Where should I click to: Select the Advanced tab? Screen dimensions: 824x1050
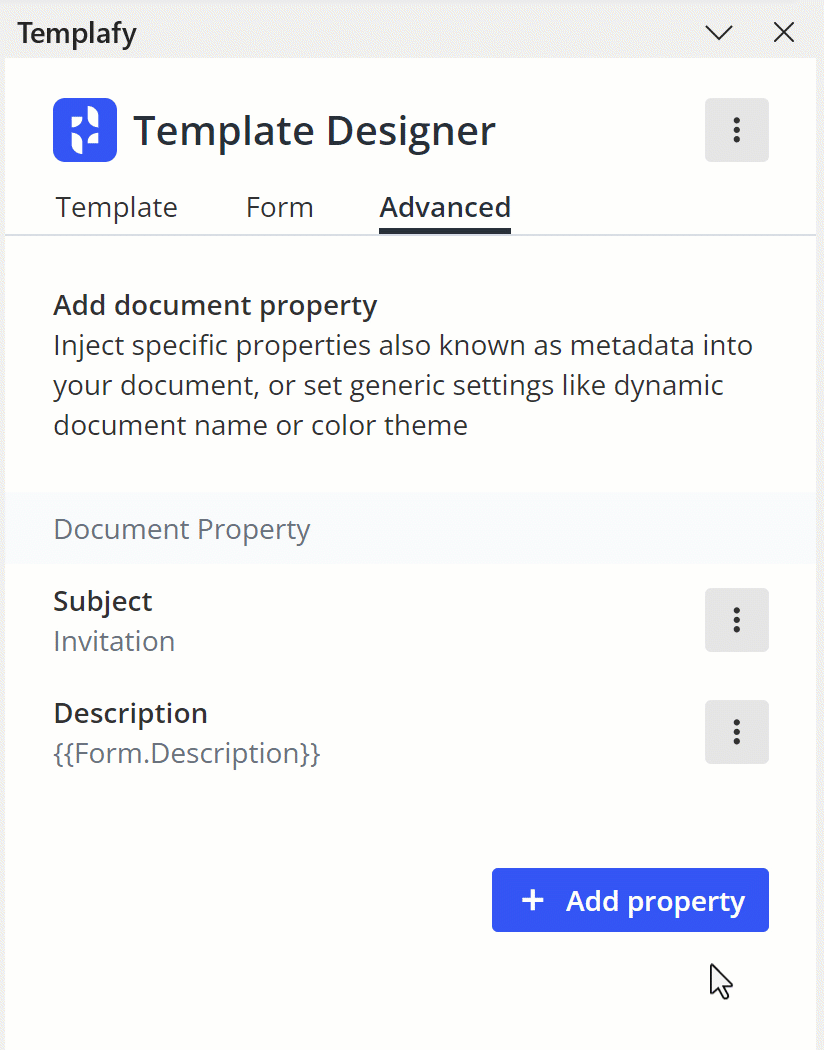point(445,208)
